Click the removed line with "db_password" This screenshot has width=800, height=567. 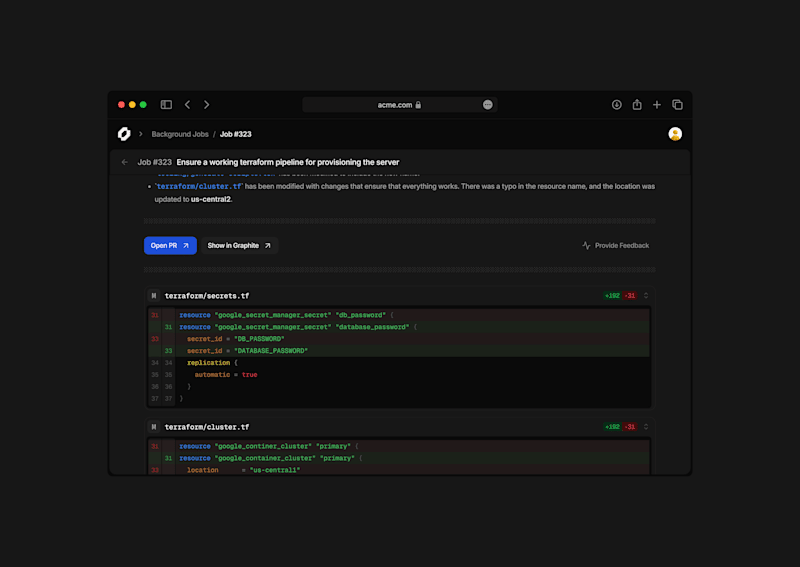point(399,315)
